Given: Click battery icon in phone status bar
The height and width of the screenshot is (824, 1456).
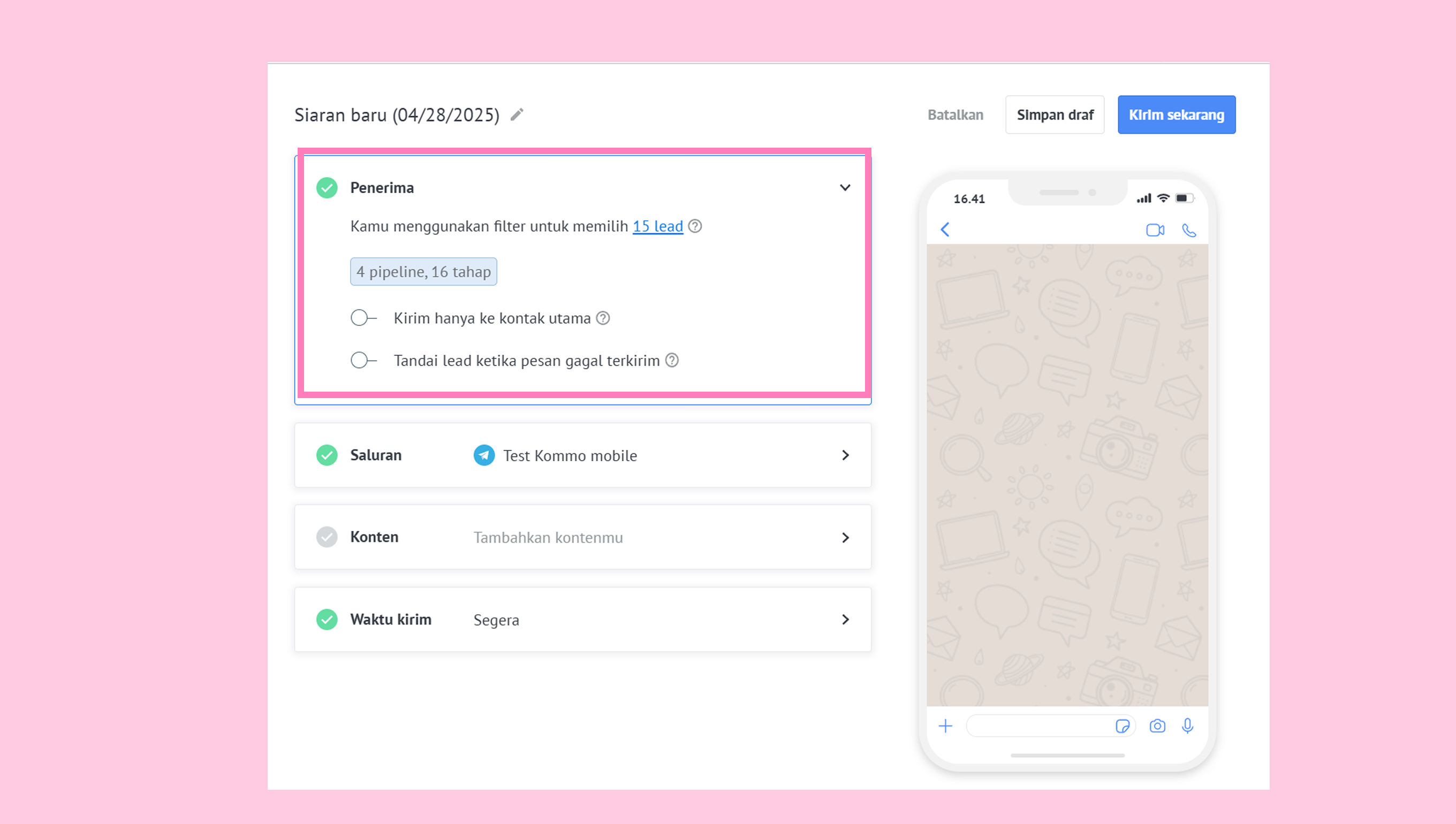Looking at the screenshot, I should (x=1184, y=198).
